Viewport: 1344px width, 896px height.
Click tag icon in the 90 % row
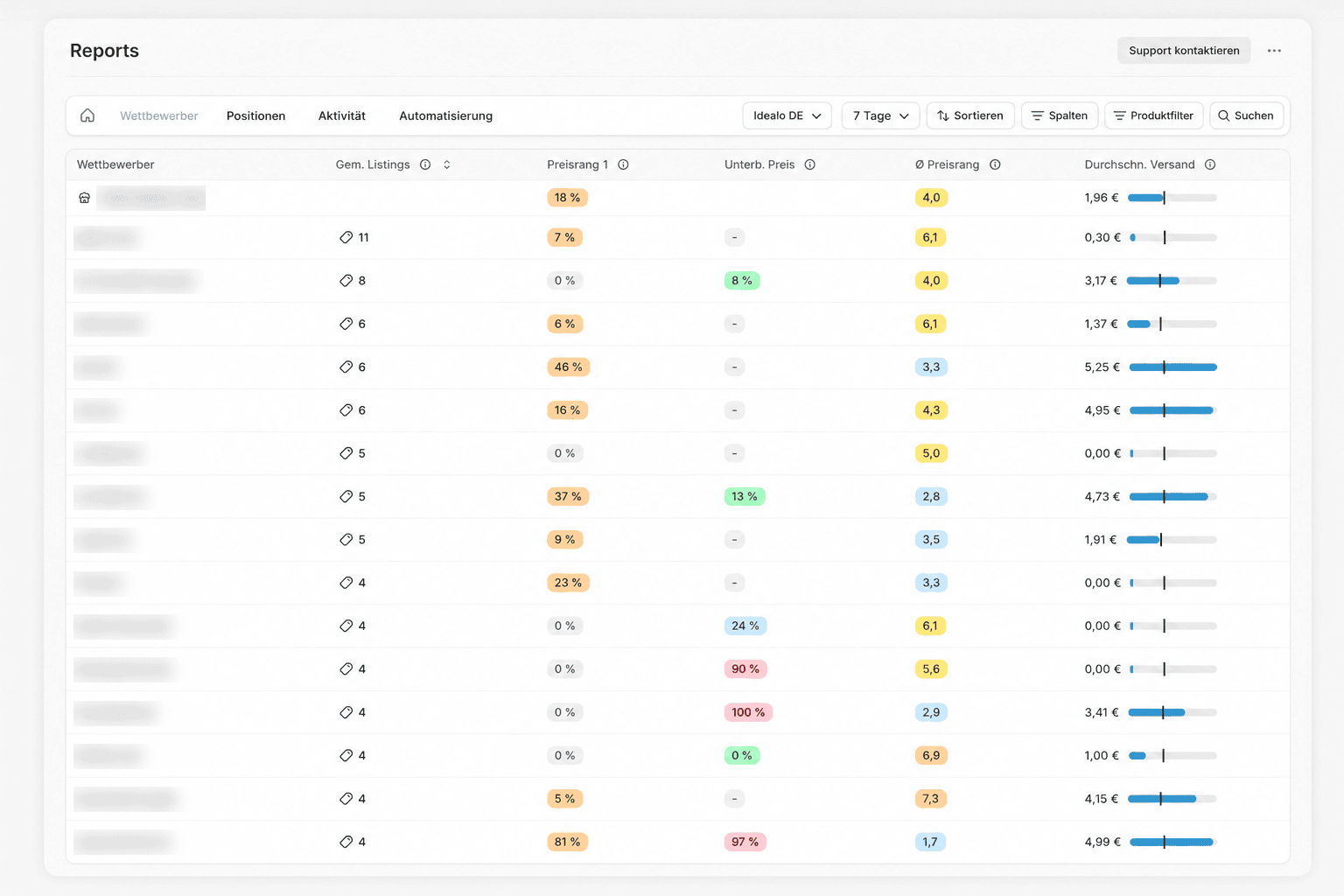click(346, 669)
